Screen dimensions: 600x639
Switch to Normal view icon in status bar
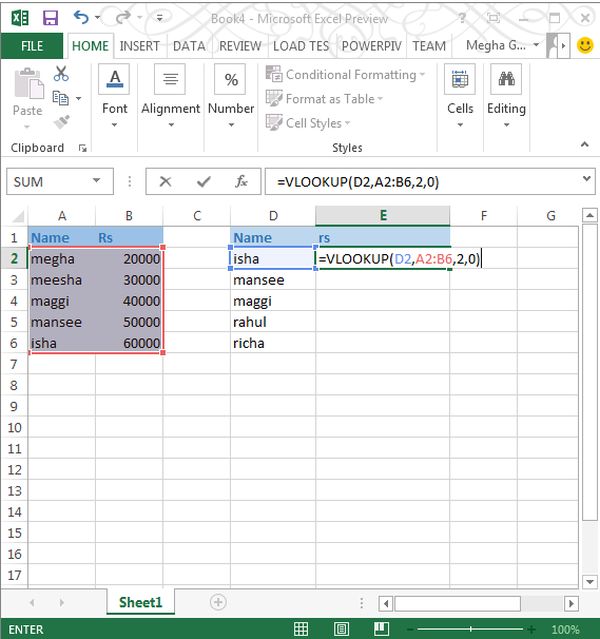tap(301, 629)
